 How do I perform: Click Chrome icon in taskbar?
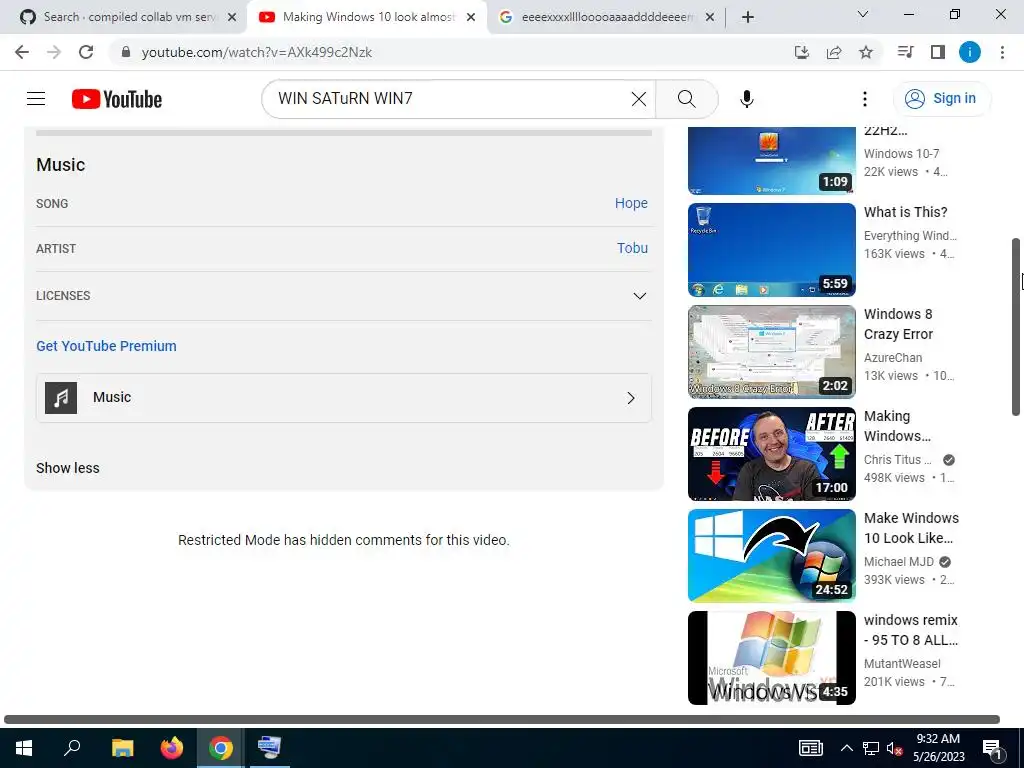[221, 748]
